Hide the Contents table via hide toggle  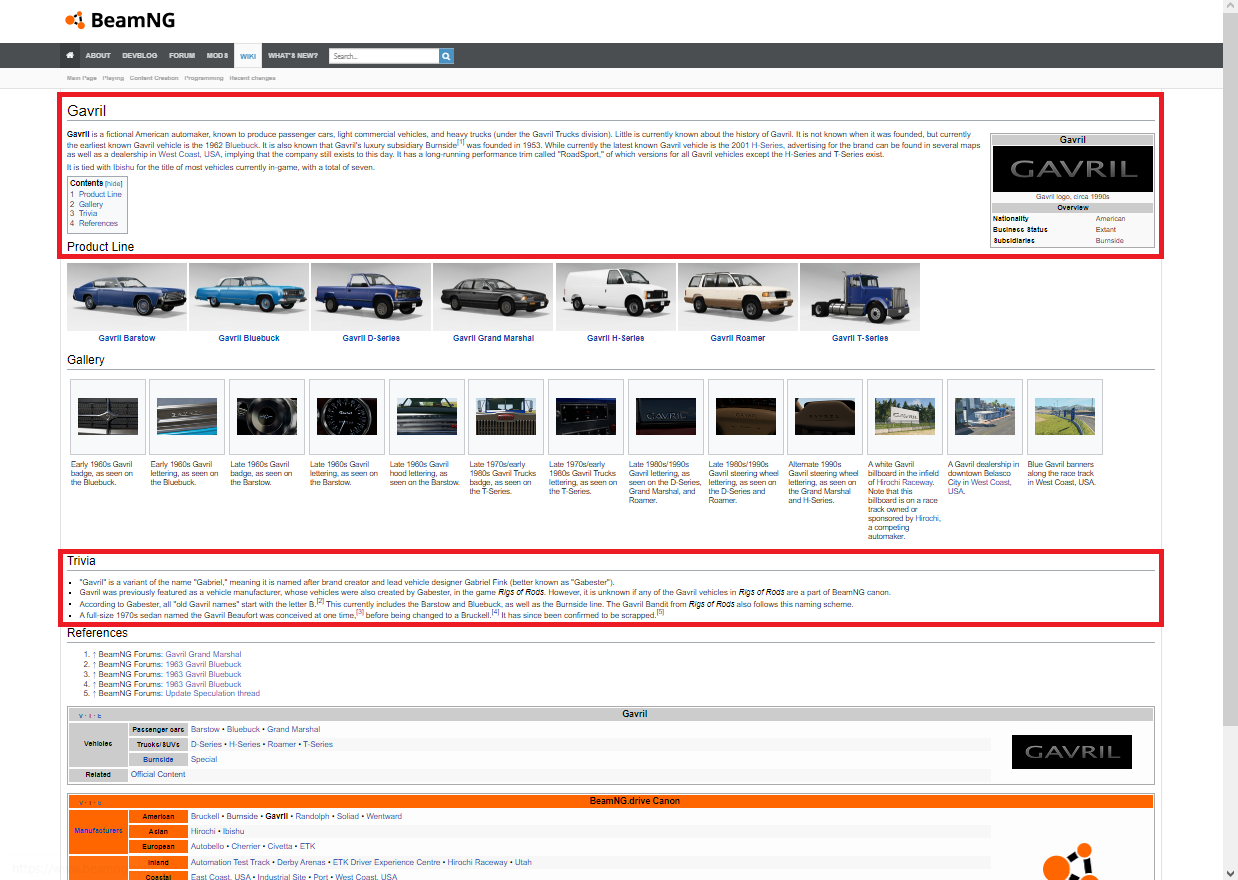pos(114,184)
